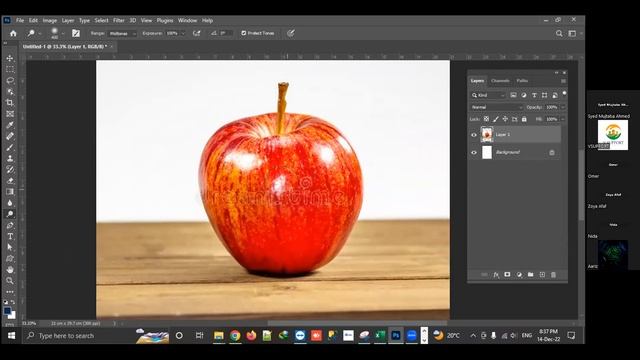Add a layer style (fx) icon
This screenshot has height=360, width=640.
click(x=496, y=275)
